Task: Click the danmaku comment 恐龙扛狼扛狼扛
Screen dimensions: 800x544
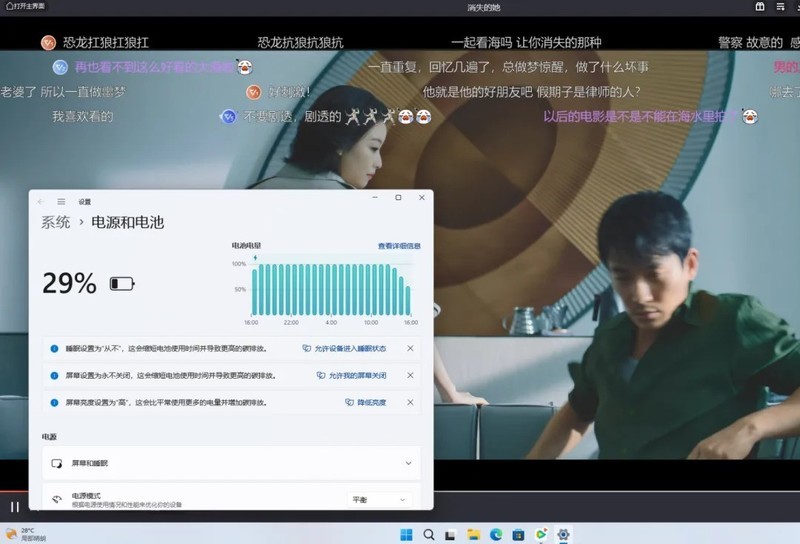Action: click(106, 42)
